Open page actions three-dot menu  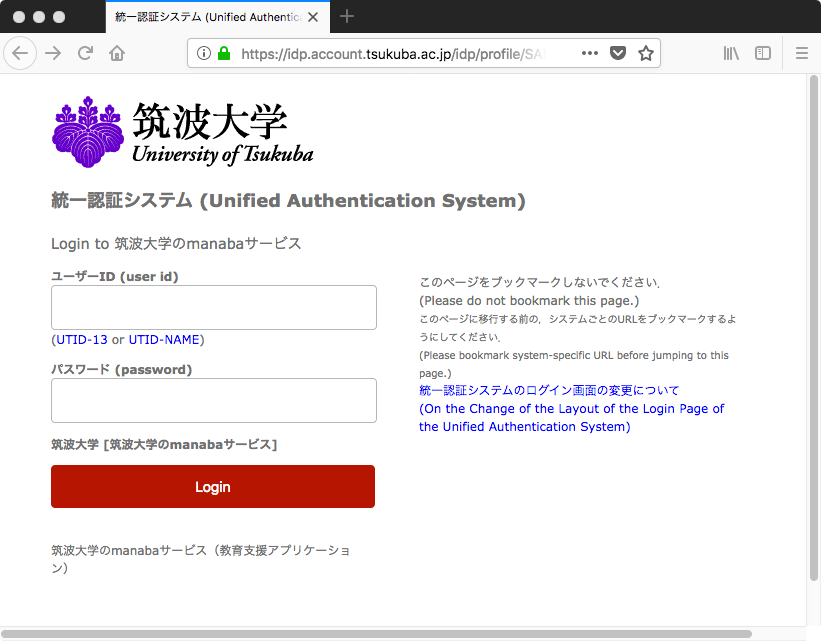(590, 53)
